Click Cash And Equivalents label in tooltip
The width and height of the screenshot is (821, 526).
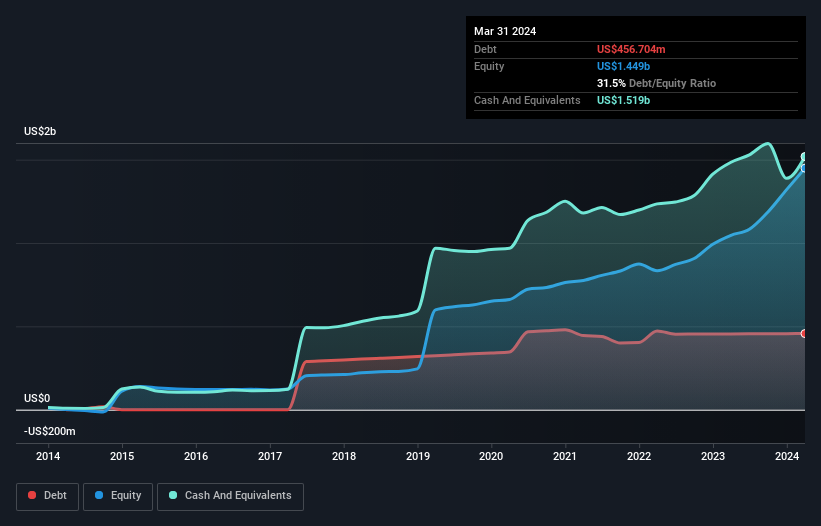527,100
